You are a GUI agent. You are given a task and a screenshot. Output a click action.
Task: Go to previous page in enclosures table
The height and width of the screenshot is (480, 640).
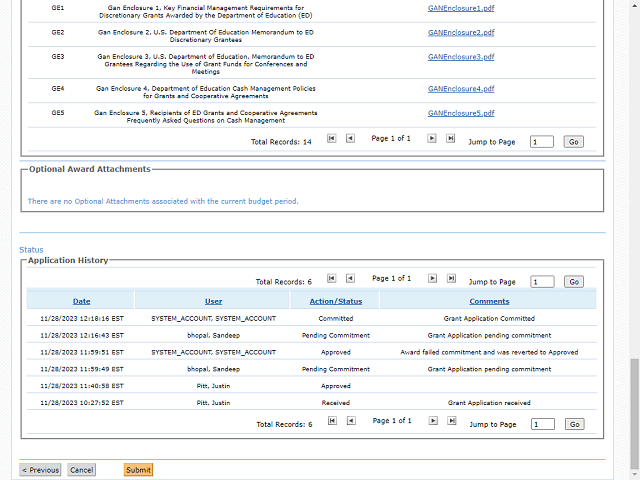click(350, 139)
